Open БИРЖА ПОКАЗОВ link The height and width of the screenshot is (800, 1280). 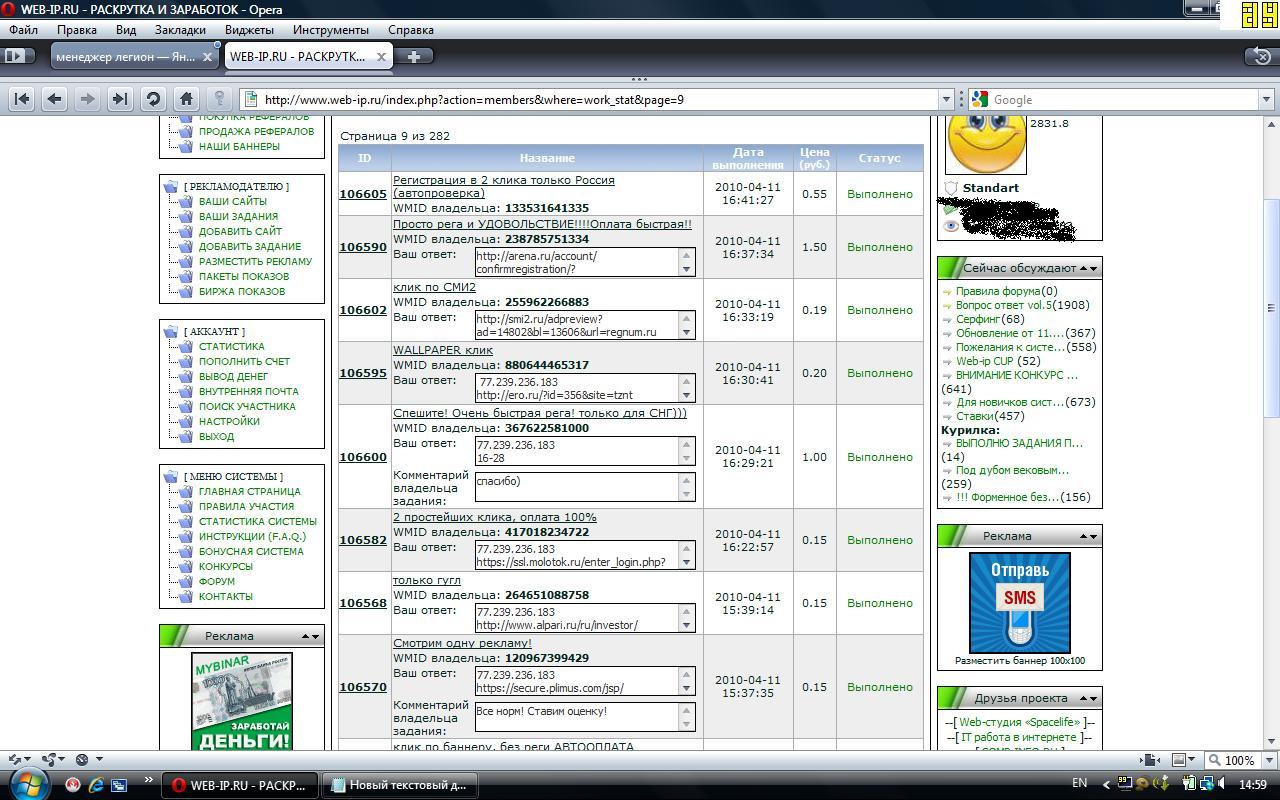pos(242,291)
